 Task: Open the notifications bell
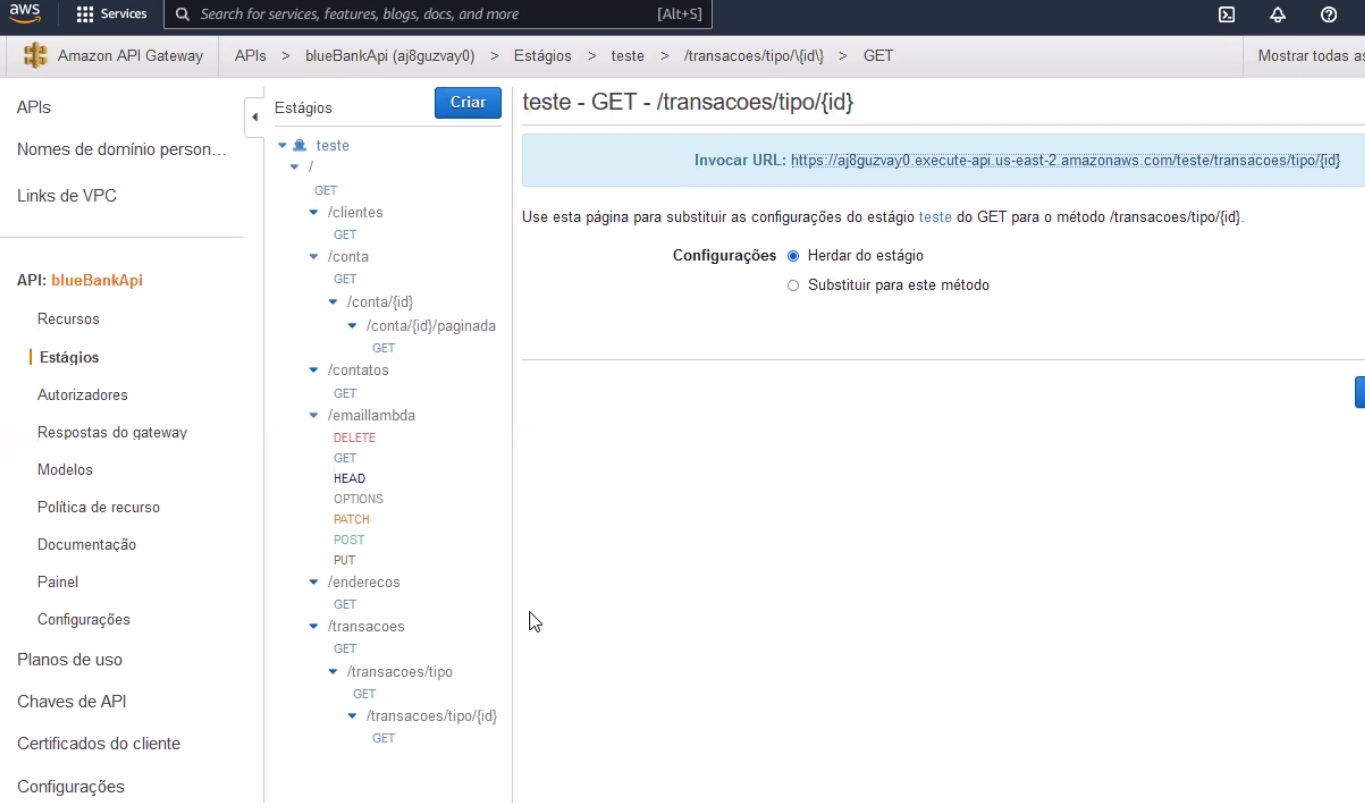pos(1277,14)
